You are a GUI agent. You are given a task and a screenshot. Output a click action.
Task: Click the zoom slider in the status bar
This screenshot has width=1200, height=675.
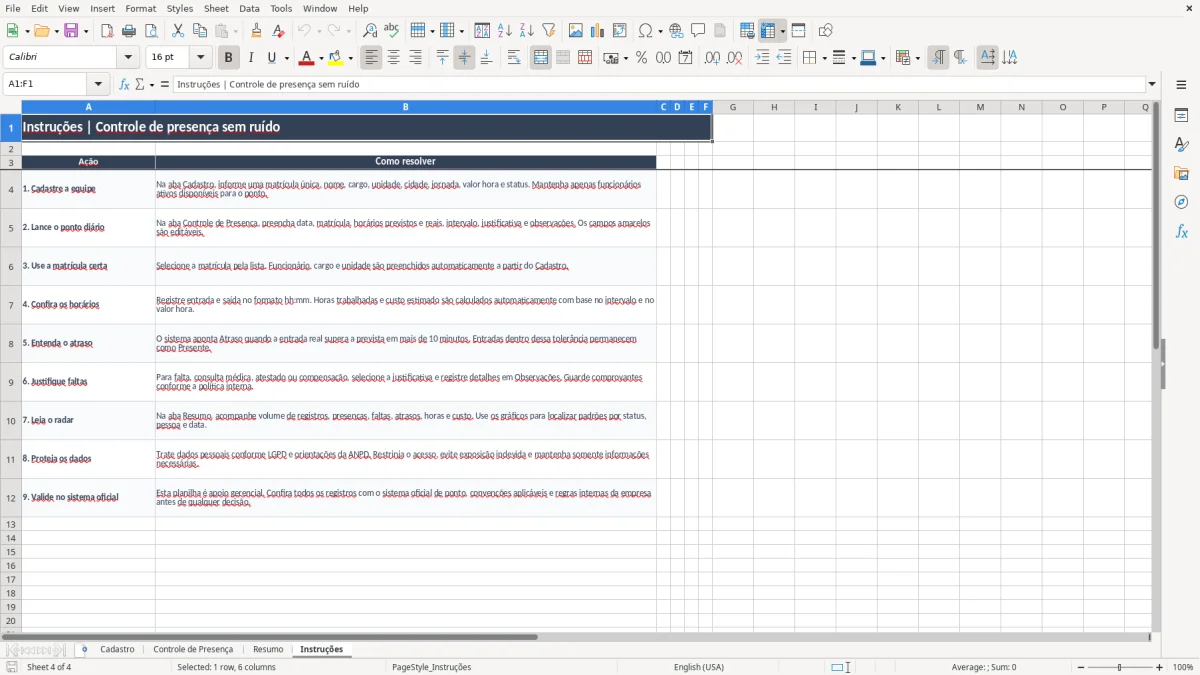pos(1120,667)
